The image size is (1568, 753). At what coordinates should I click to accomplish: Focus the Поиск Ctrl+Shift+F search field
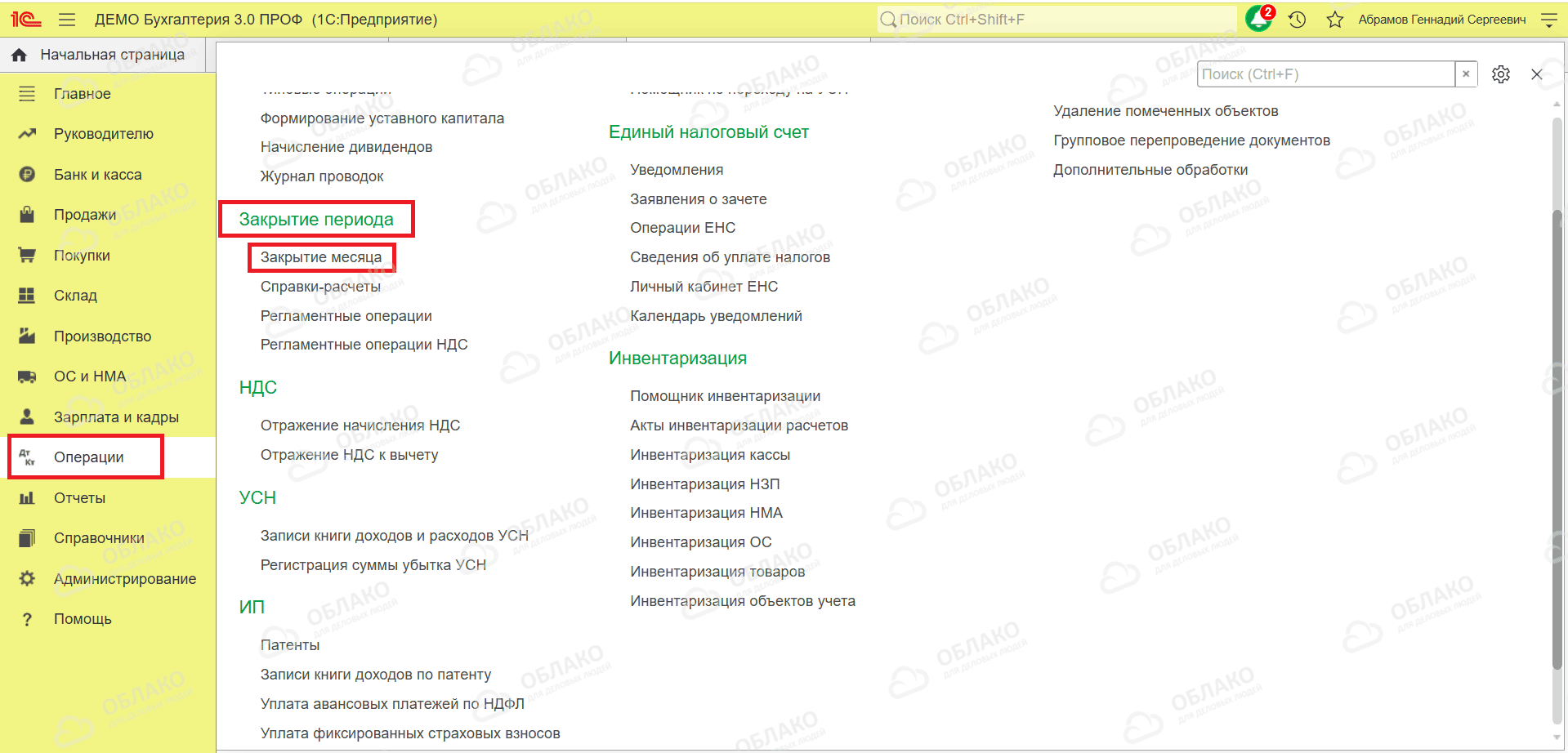1058,20
